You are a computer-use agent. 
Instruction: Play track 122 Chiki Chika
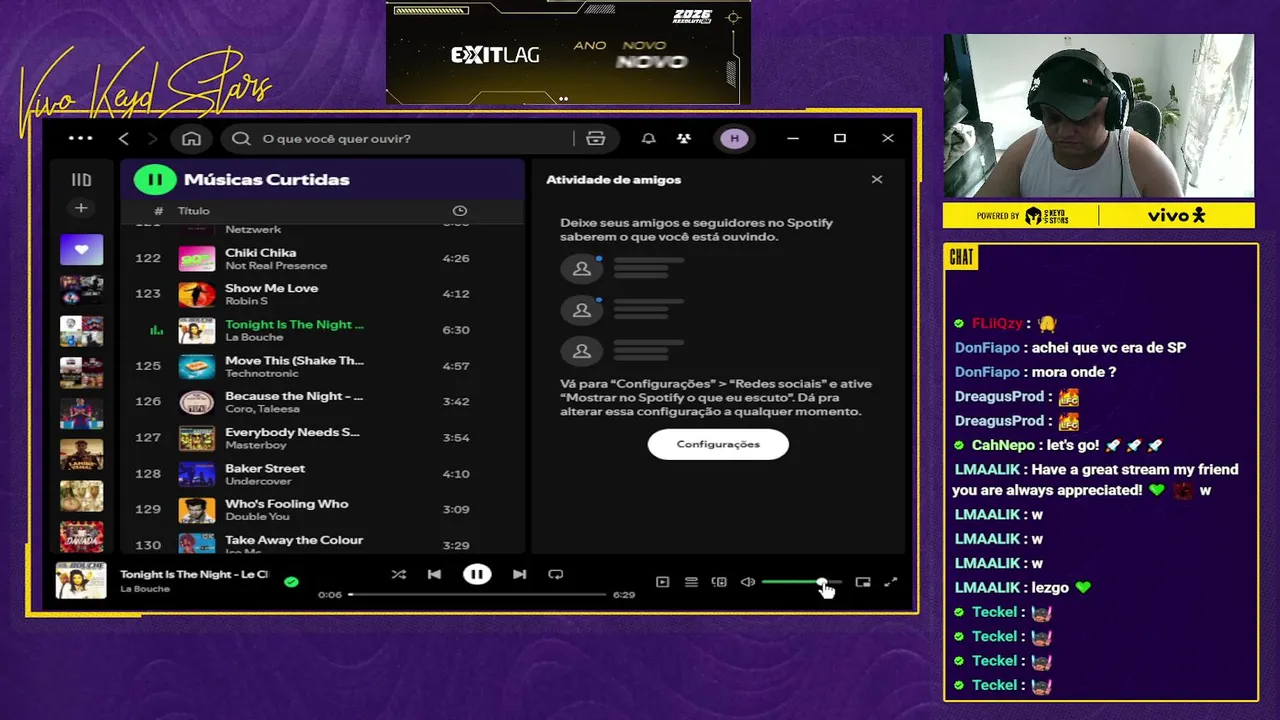(322, 258)
